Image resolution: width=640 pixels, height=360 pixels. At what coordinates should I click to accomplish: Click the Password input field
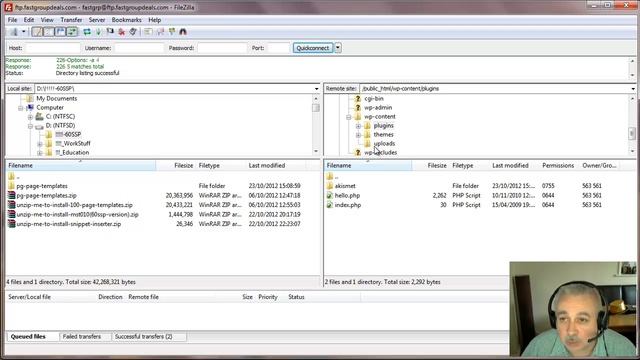click(x=222, y=48)
